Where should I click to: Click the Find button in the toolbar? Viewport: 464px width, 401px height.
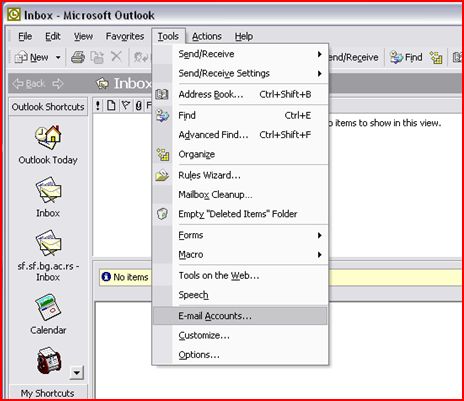406,57
